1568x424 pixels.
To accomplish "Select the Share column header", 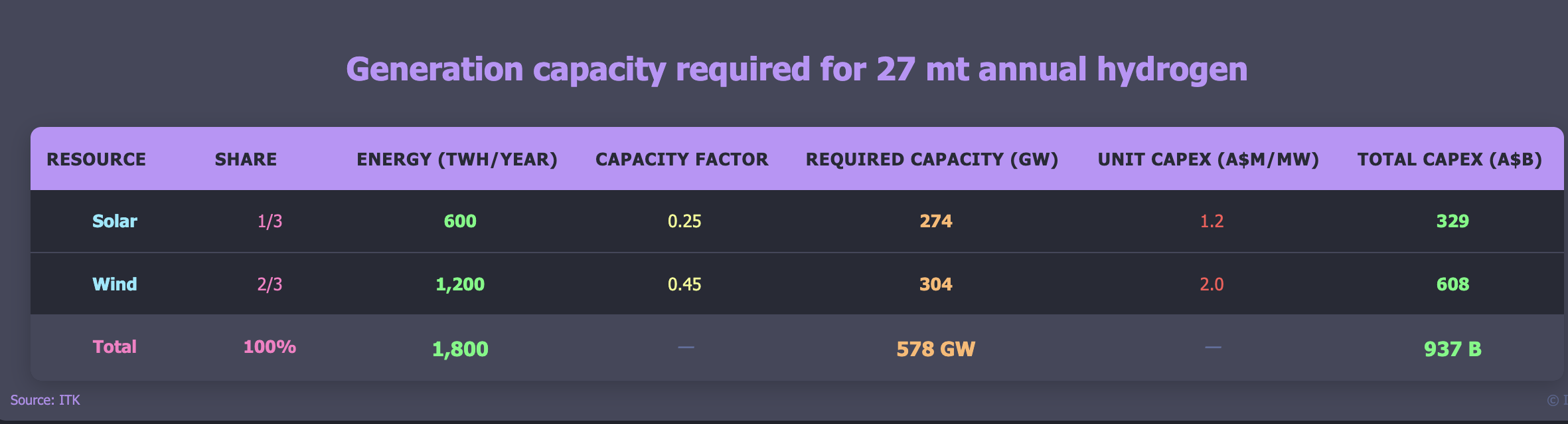I will pyautogui.click(x=246, y=159).
